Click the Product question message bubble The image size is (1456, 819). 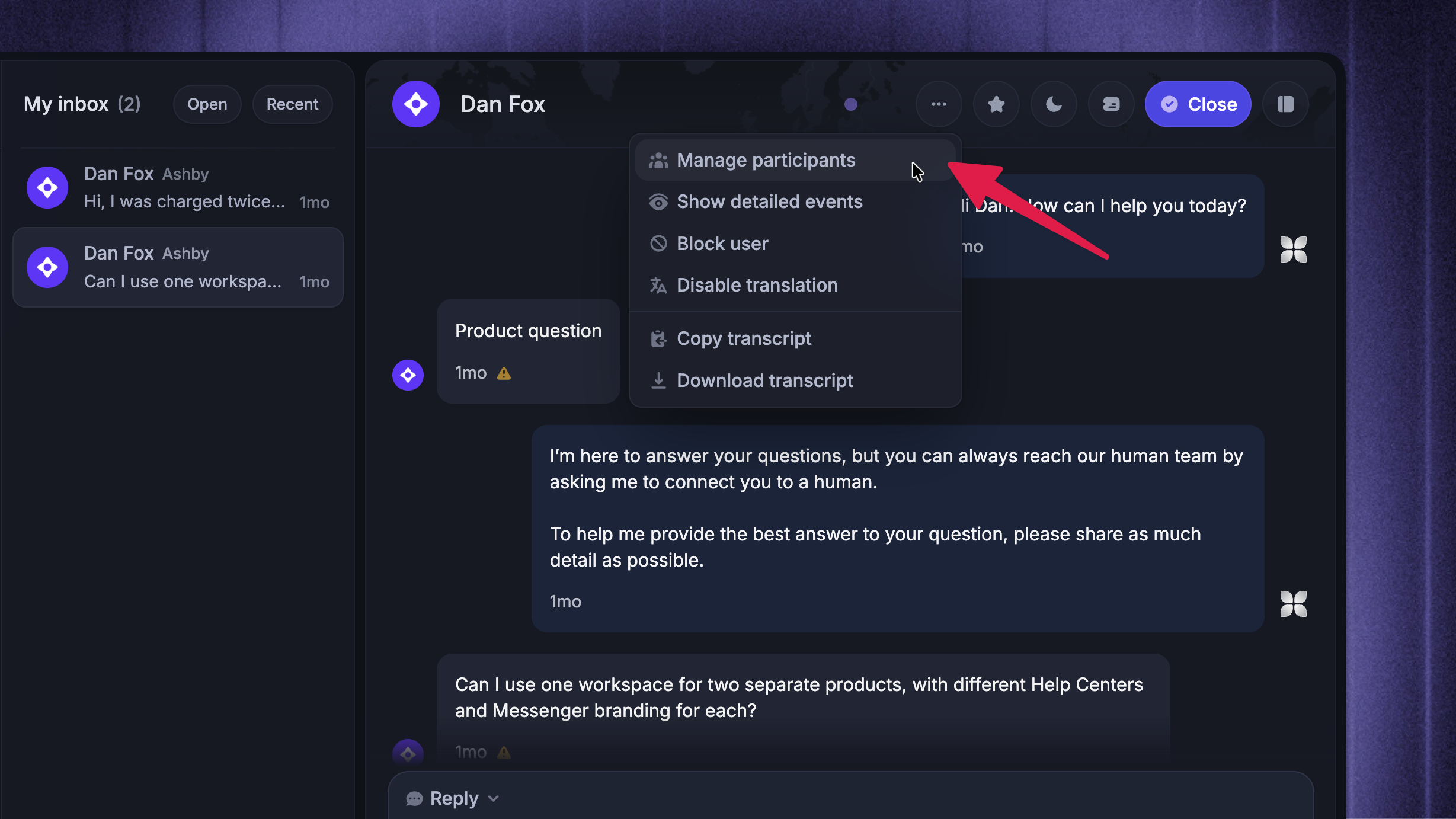coord(529,351)
